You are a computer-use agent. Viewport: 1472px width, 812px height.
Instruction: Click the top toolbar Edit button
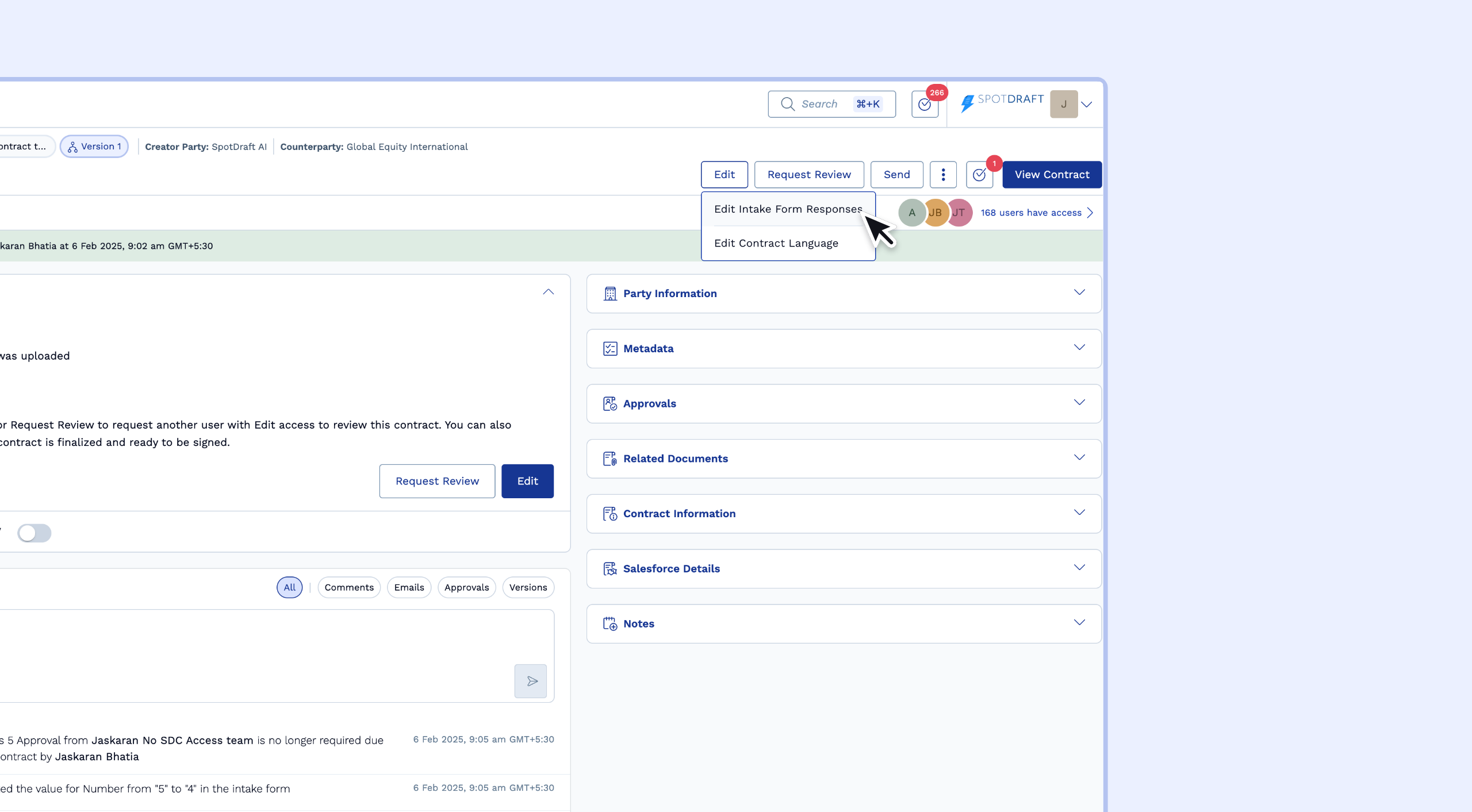click(x=724, y=175)
